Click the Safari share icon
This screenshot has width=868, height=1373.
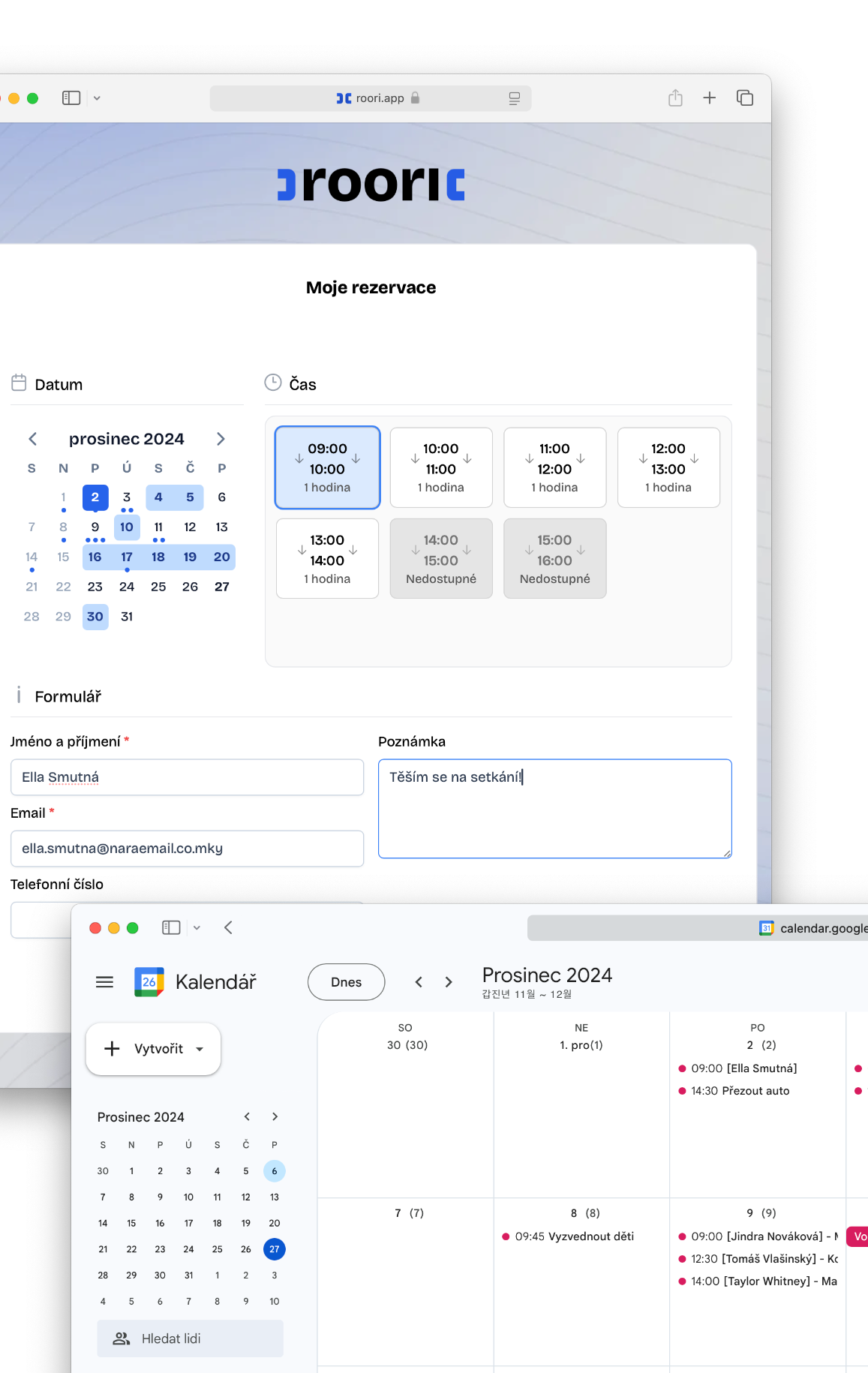(675, 98)
